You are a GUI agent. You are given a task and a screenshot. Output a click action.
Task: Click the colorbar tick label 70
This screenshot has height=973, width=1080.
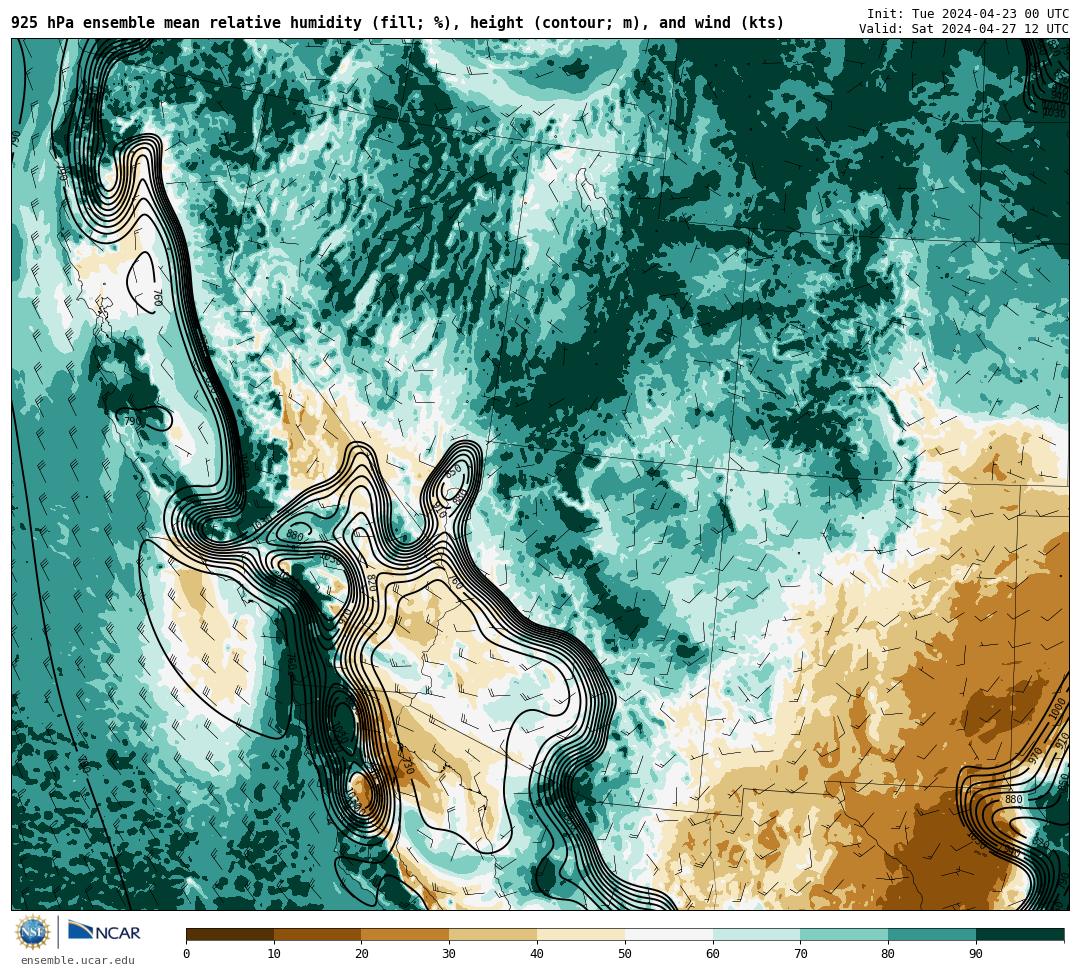pyautogui.click(x=800, y=954)
